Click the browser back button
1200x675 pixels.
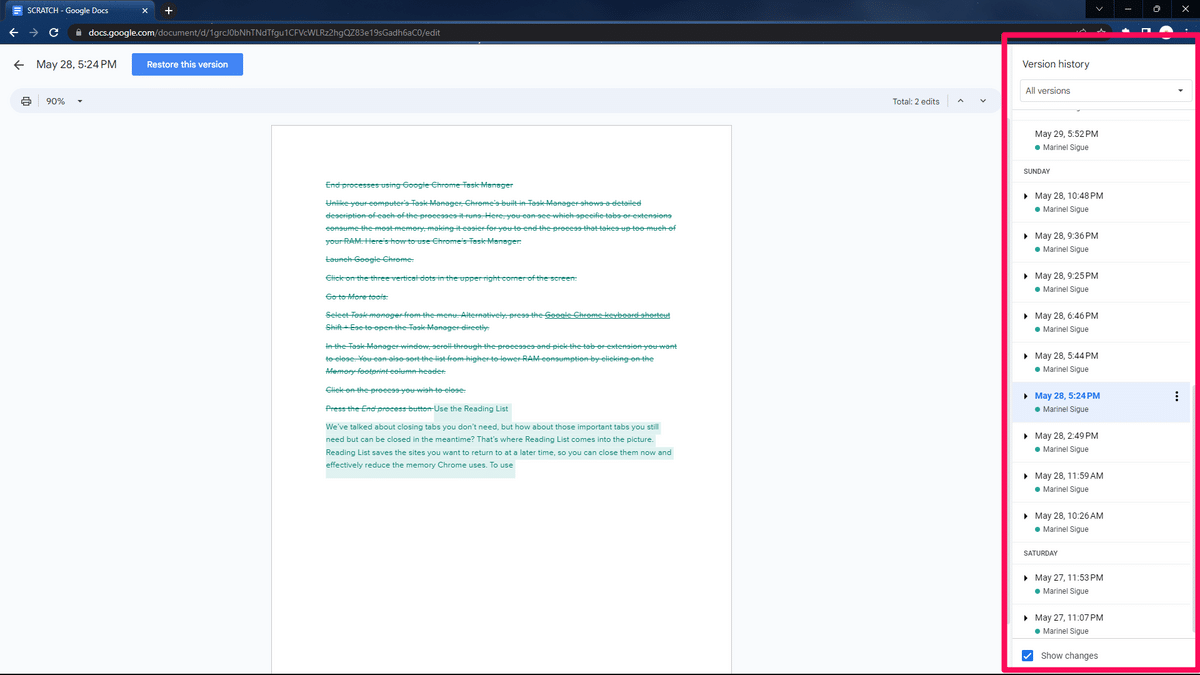[14, 32]
